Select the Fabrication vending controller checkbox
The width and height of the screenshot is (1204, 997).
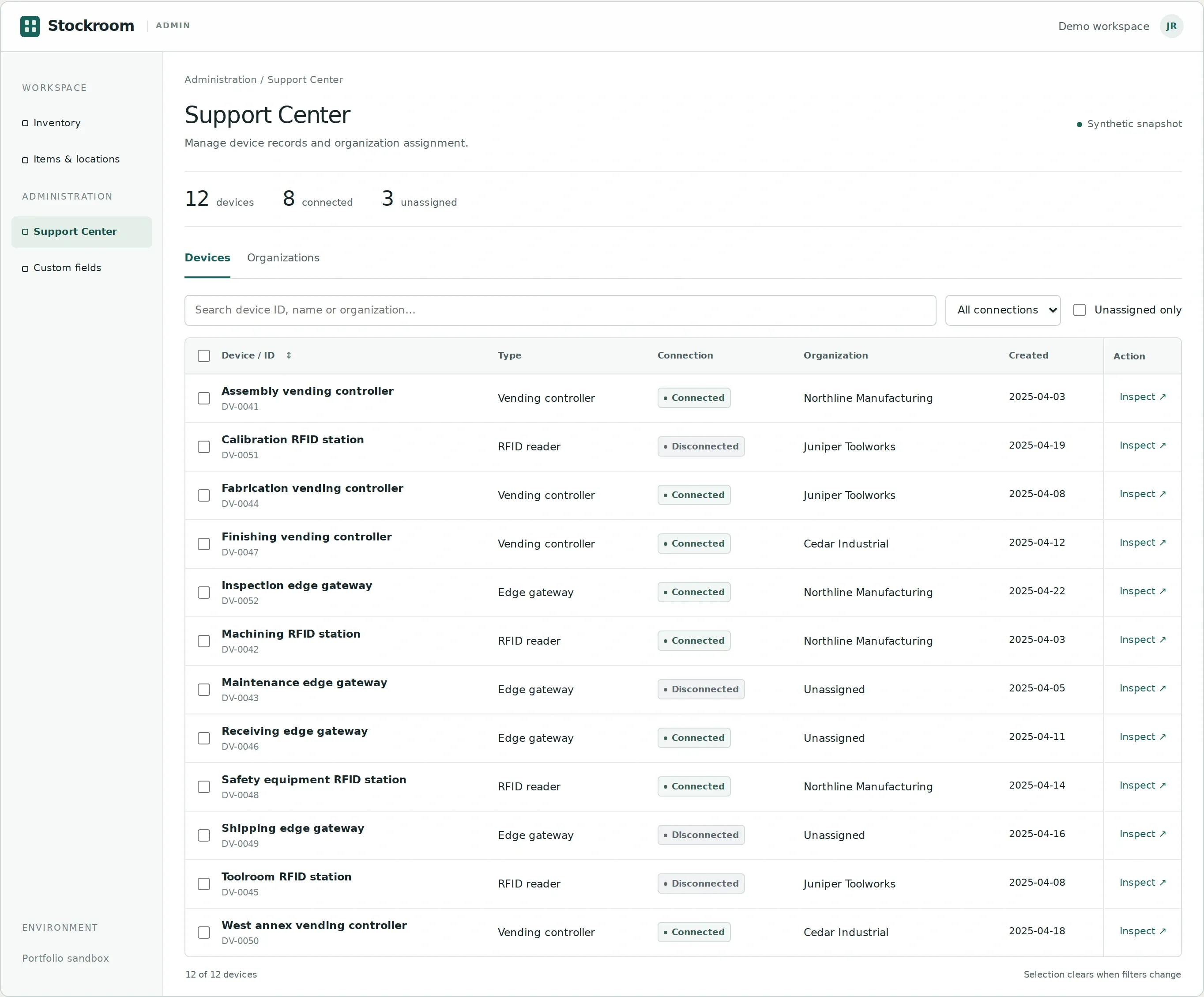[203, 496]
